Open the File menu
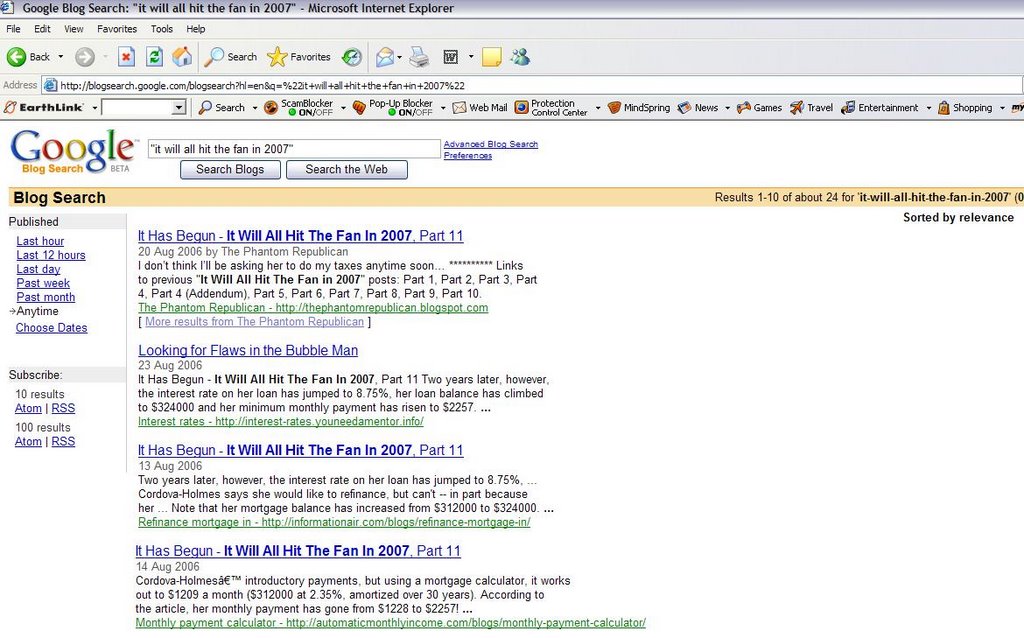Screen dimensions: 1024x638 (13, 29)
